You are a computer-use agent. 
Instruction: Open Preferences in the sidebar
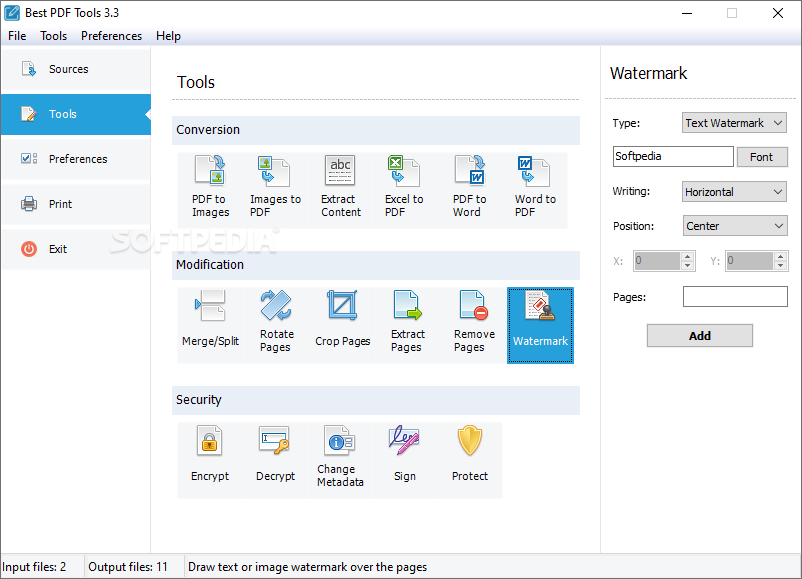coord(76,159)
